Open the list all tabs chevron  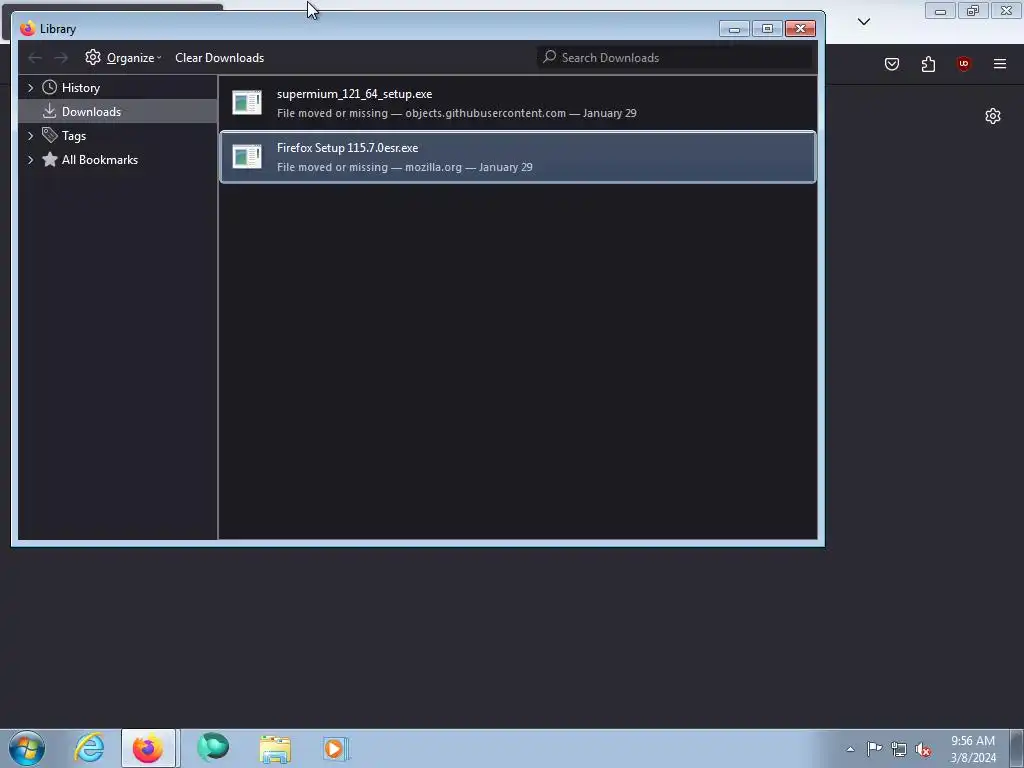[863, 22]
